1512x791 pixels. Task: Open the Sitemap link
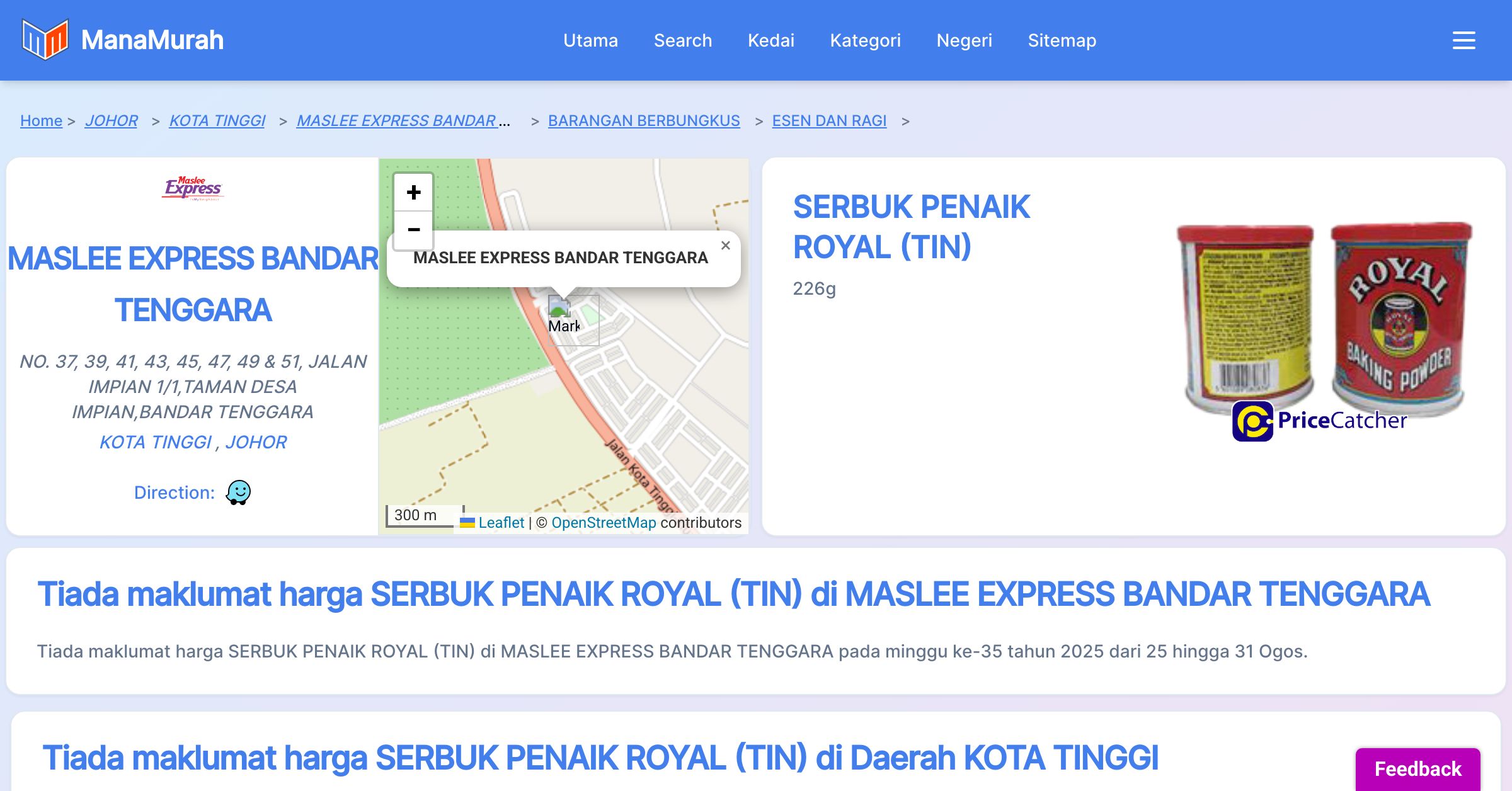1062,40
